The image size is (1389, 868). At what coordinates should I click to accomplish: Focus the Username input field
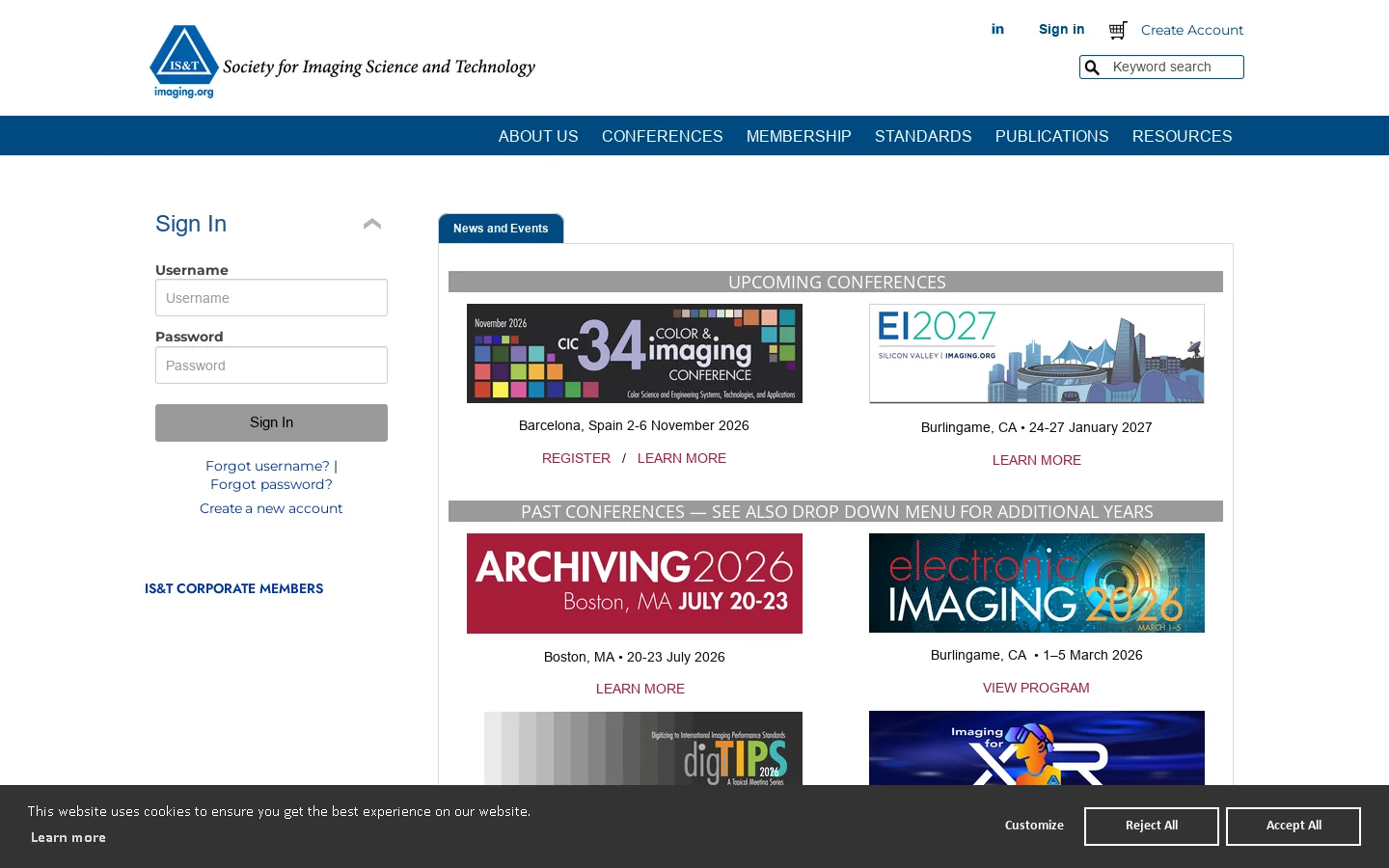pos(271,298)
